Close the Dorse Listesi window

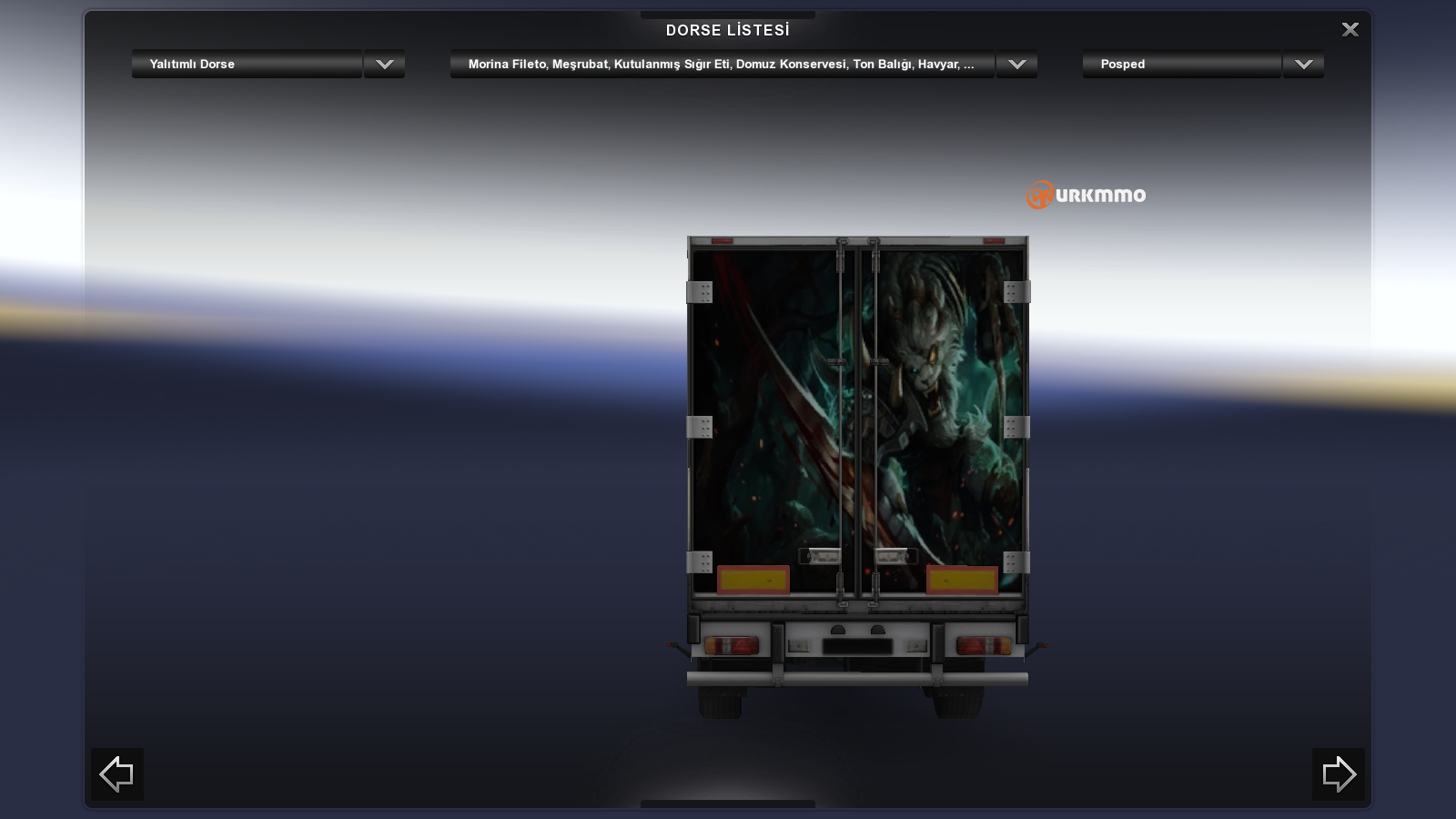pos(1350,30)
